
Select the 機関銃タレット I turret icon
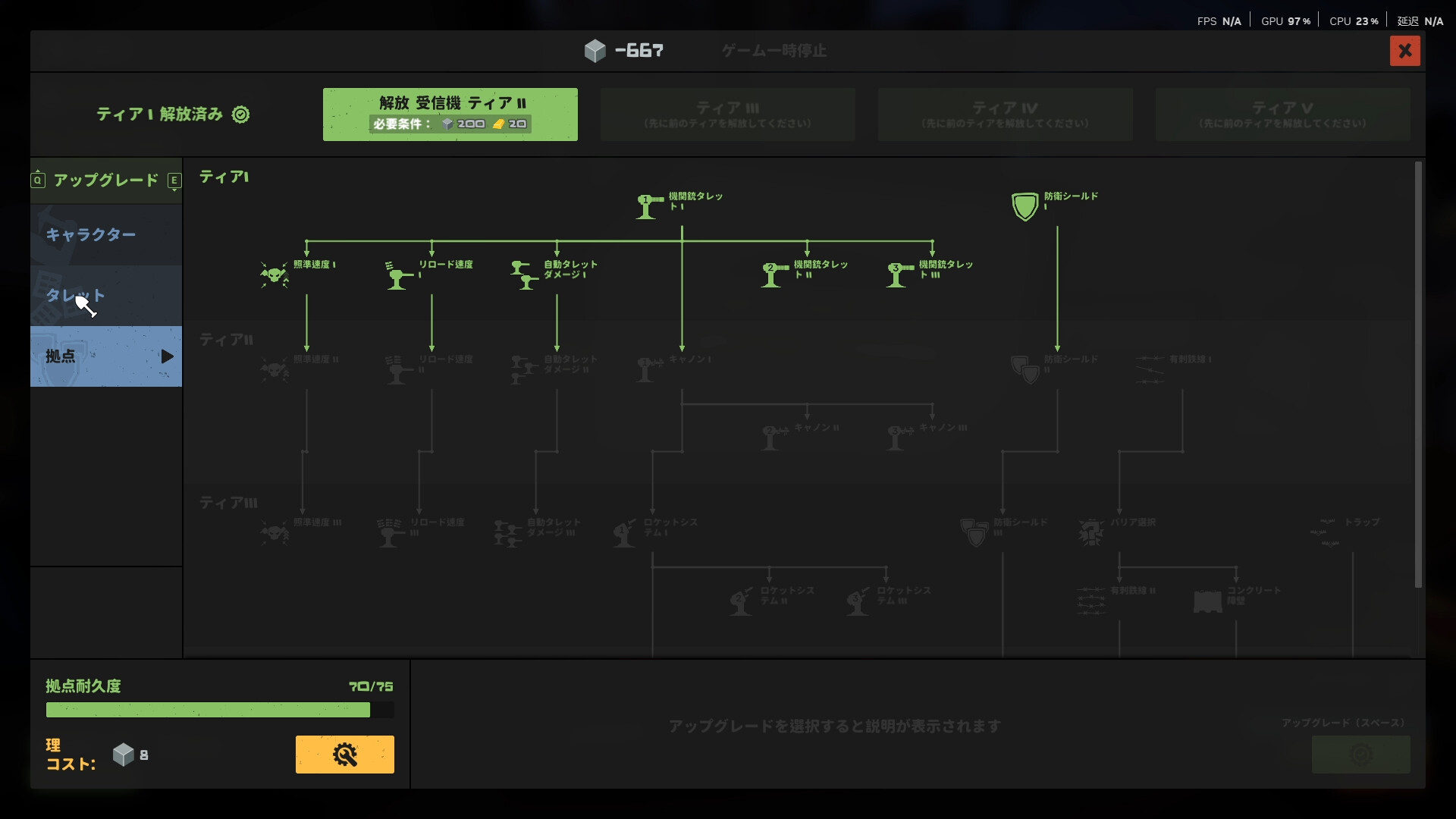point(648,206)
